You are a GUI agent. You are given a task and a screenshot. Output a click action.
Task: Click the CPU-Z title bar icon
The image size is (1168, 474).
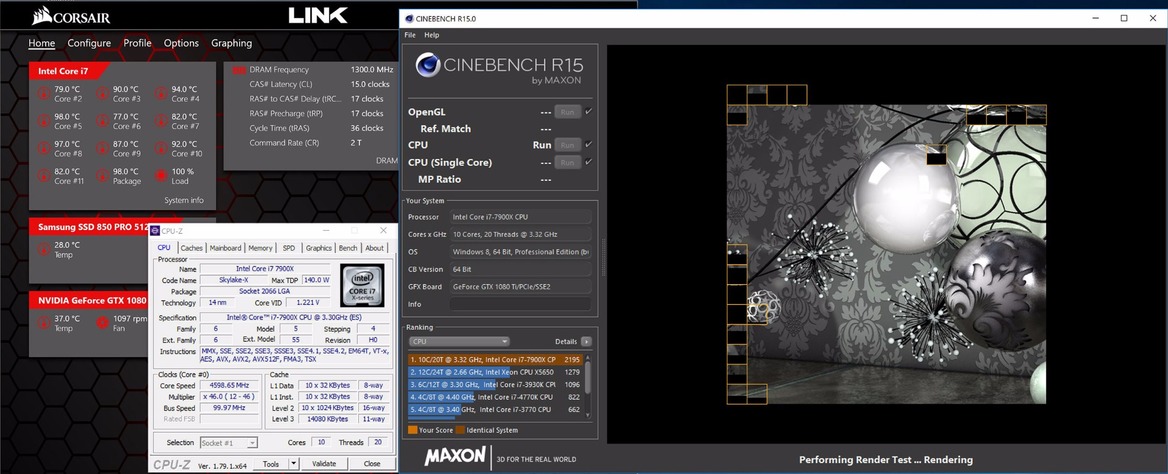tap(155, 231)
